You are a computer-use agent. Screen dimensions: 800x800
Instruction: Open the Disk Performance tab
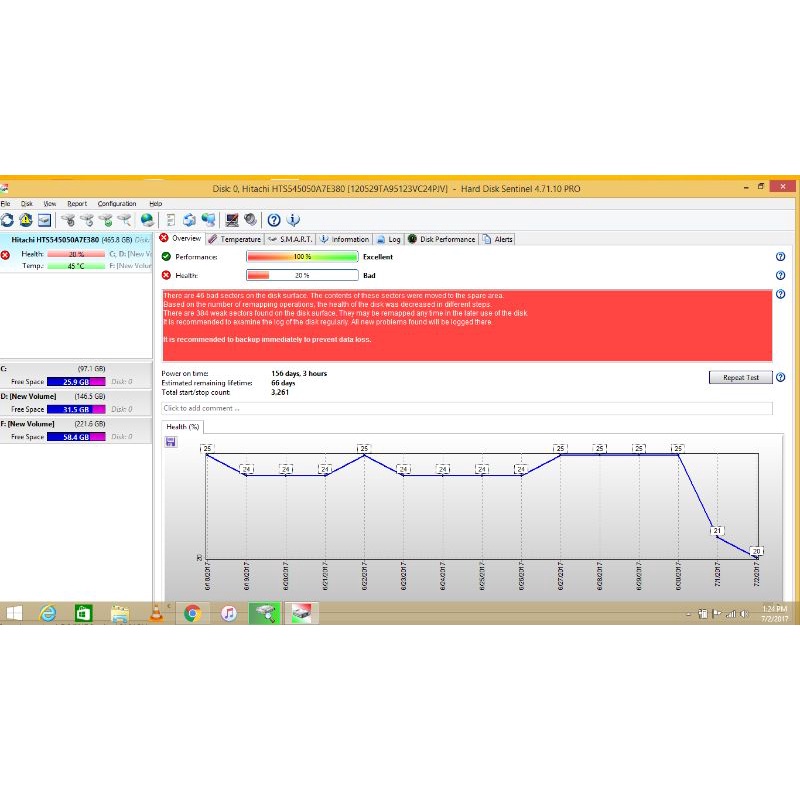tap(441, 239)
